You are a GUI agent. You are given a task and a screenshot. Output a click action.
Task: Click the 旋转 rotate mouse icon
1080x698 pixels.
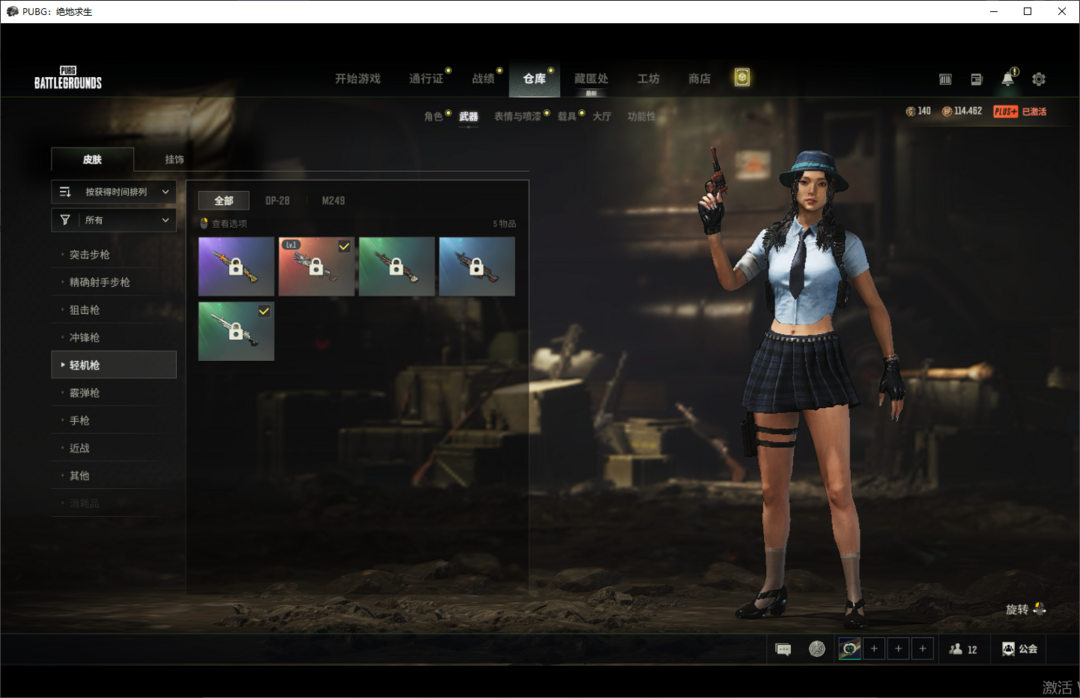(x=1039, y=608)
